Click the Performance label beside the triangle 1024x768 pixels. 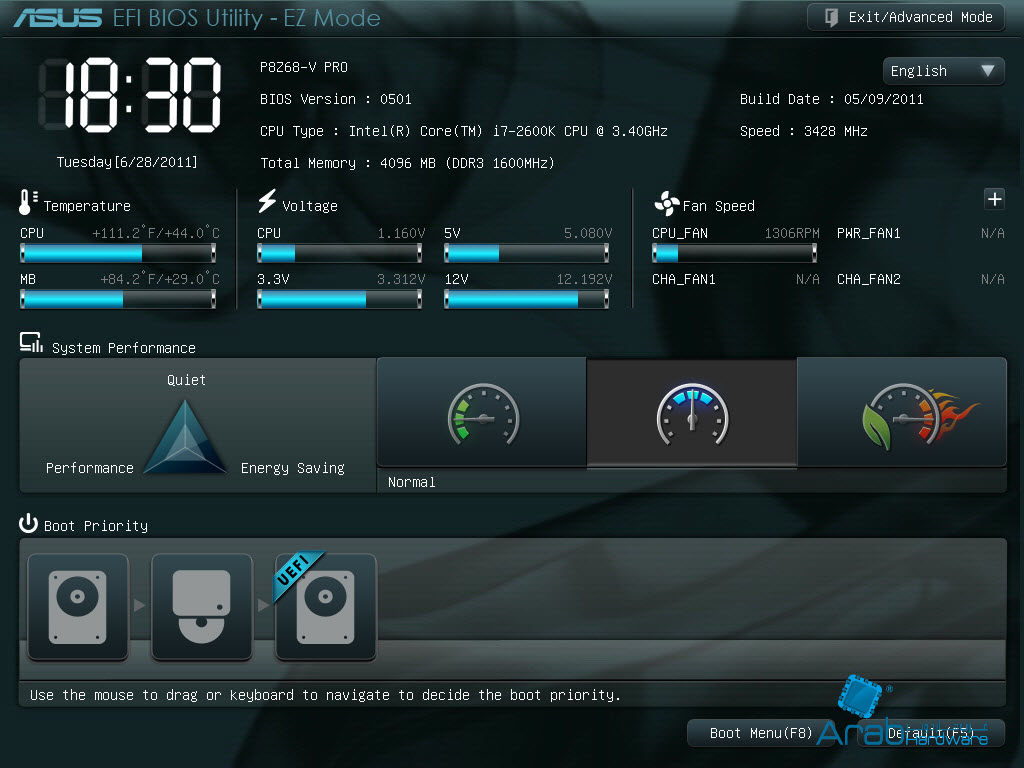89,468
